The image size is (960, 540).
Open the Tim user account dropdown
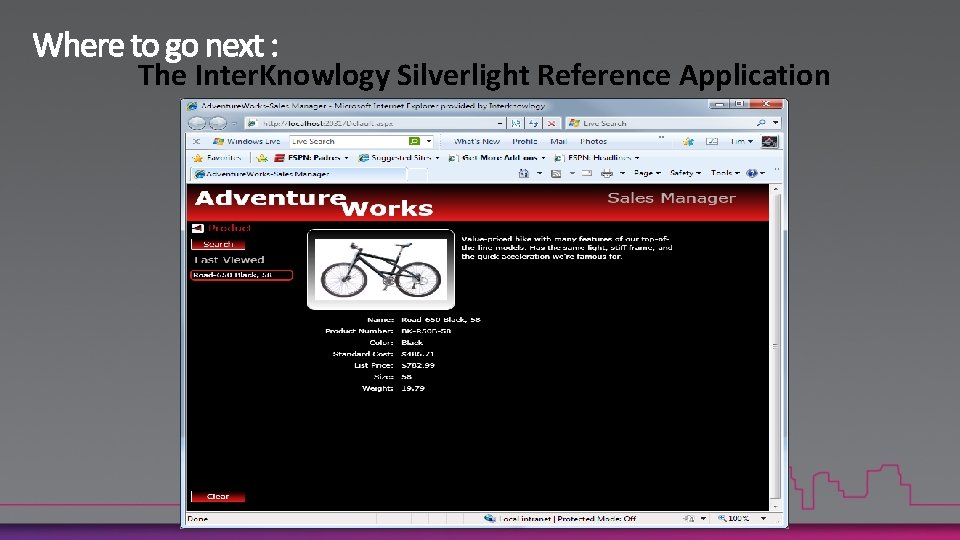741,141
